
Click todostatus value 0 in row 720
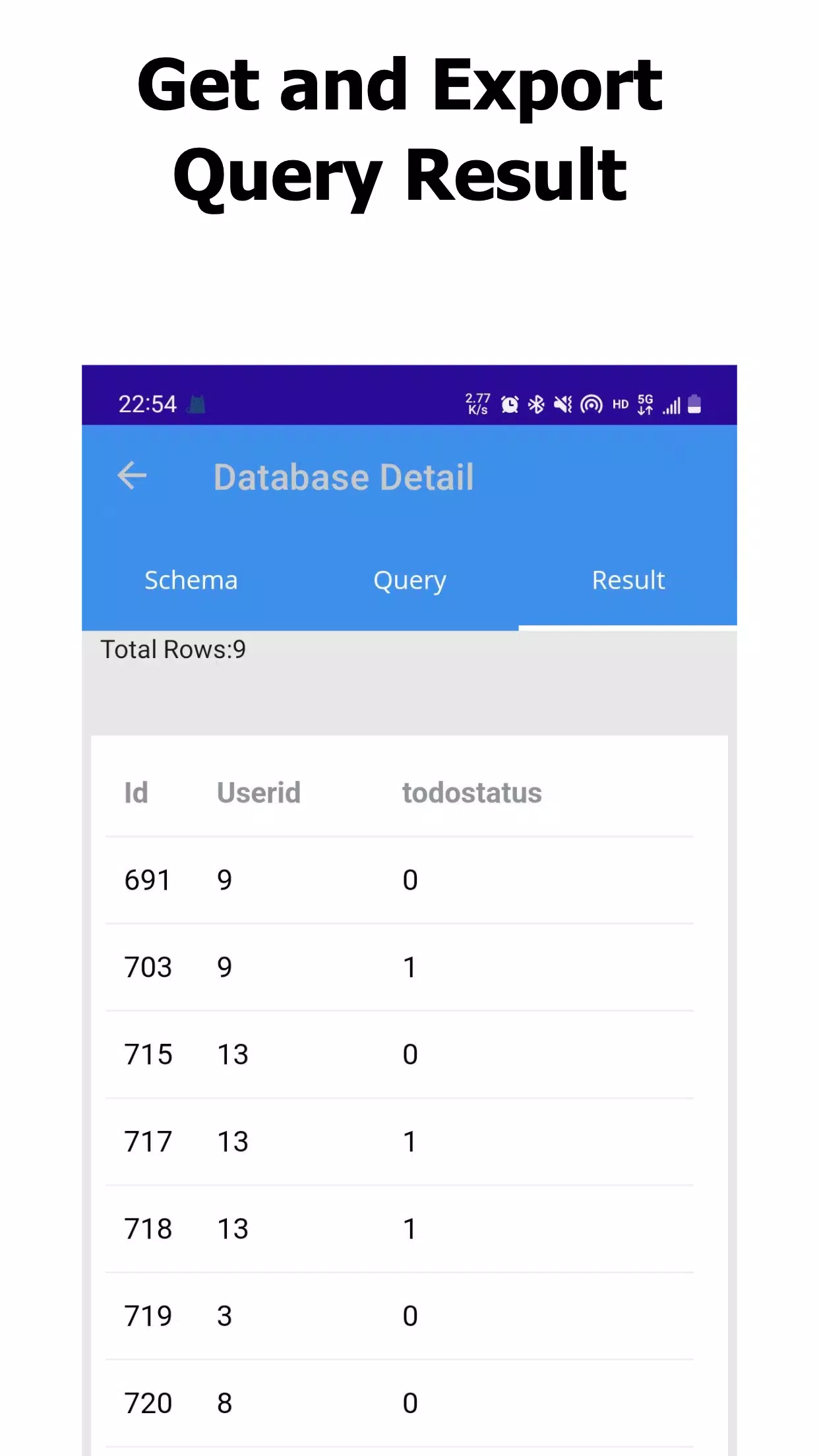(x=410, y=1403)
